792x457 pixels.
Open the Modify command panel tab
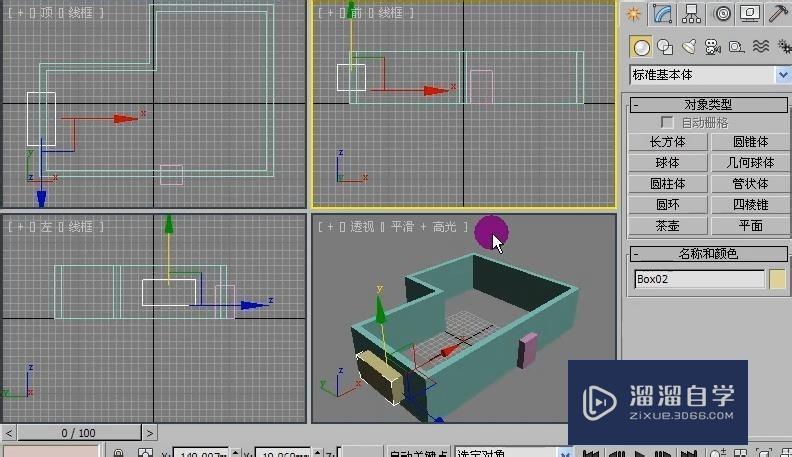click(662, 14)
